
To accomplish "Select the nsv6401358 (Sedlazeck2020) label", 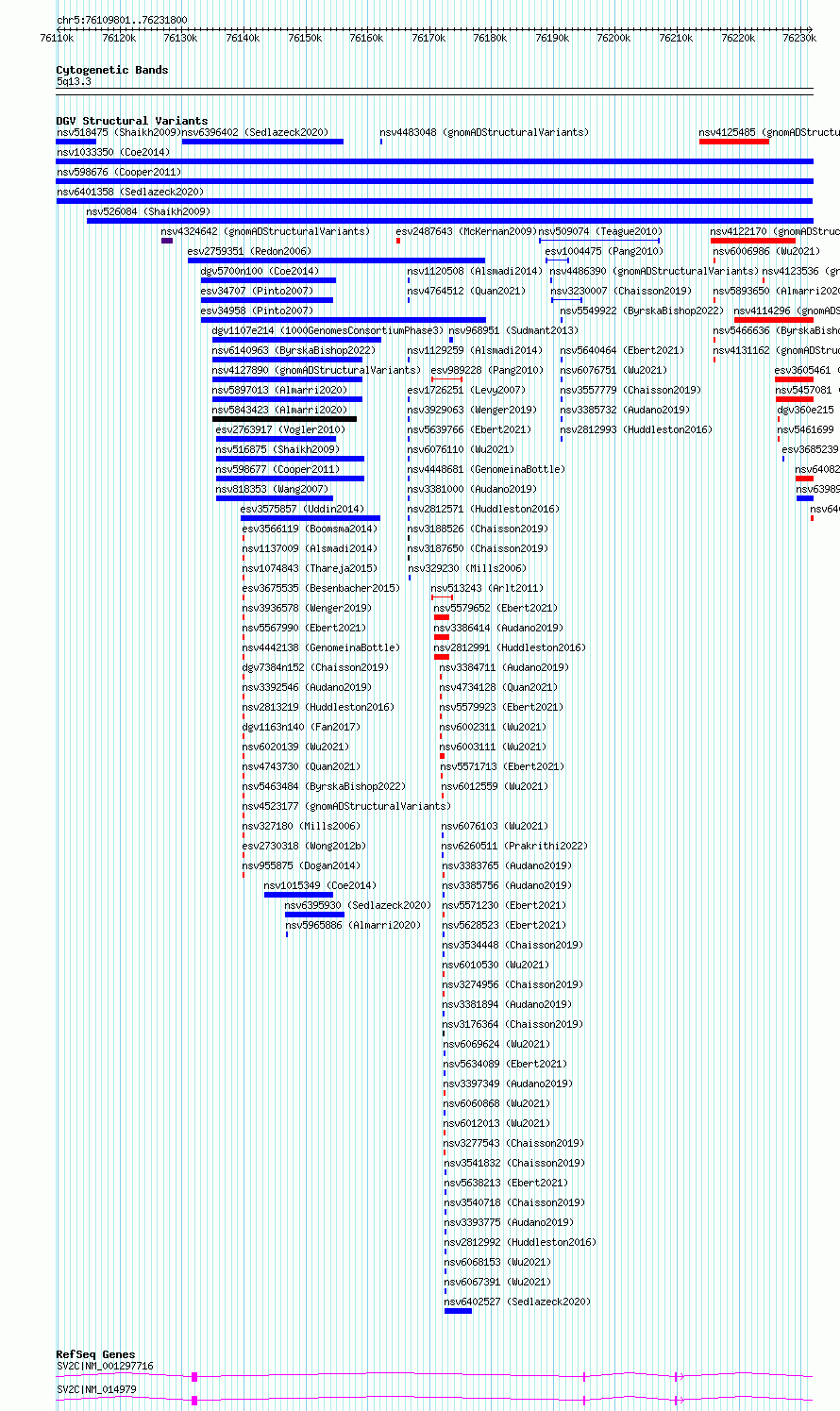I will [x=130, y=193].
